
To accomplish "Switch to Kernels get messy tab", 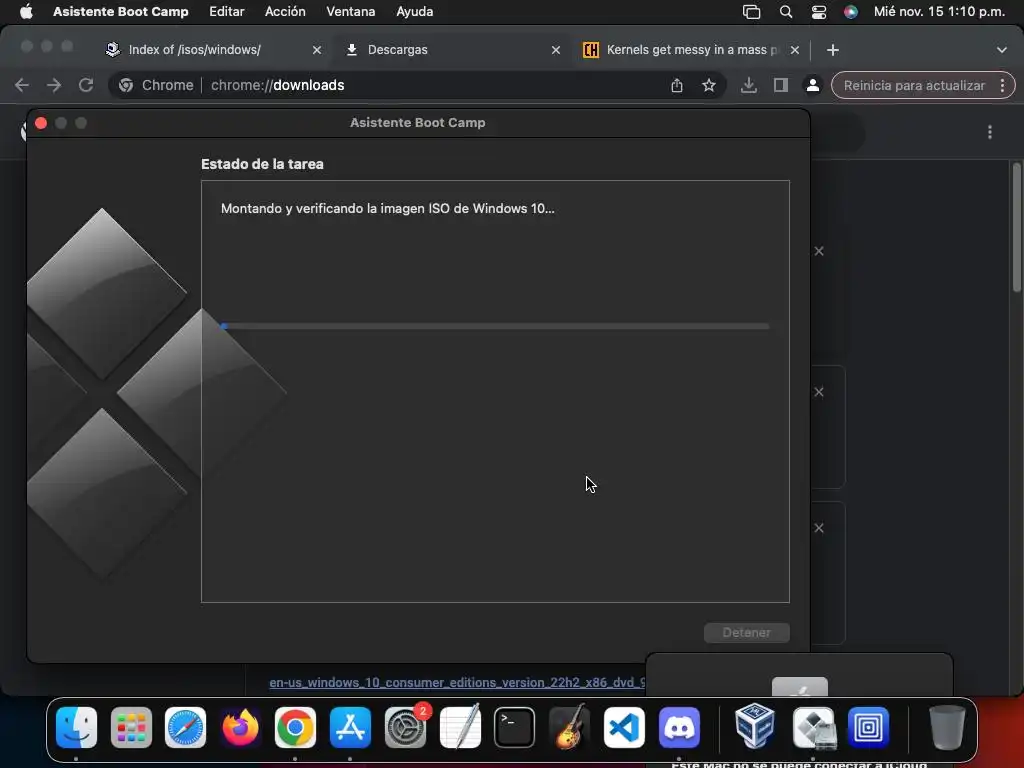I will (x=682, y=50).
